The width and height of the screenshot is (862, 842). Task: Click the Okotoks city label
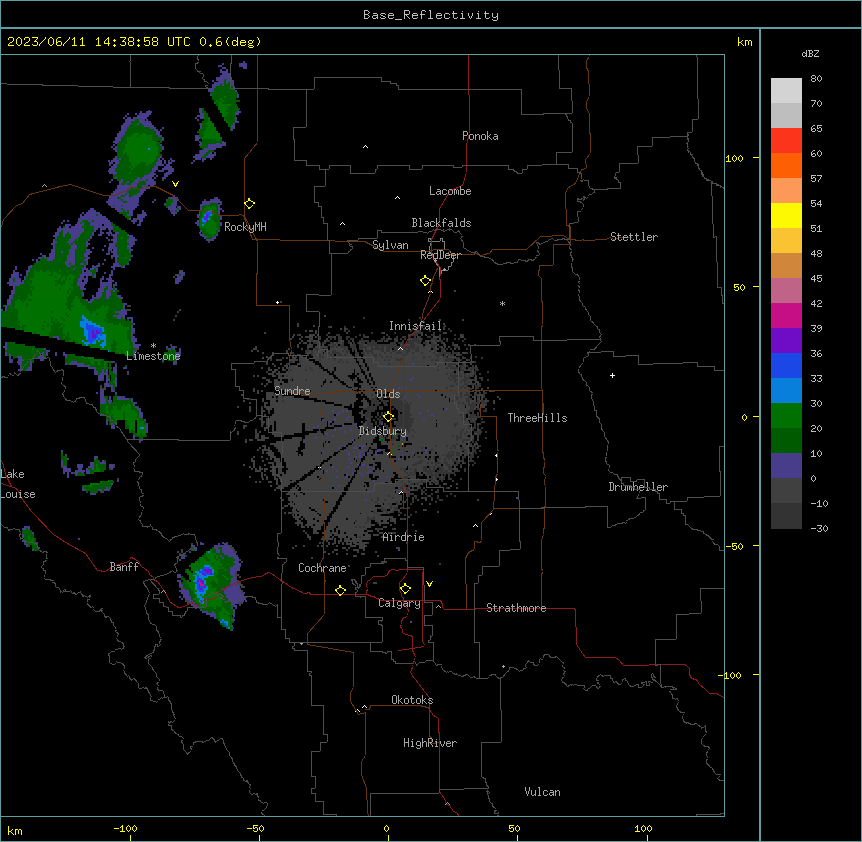click(412, 700)
